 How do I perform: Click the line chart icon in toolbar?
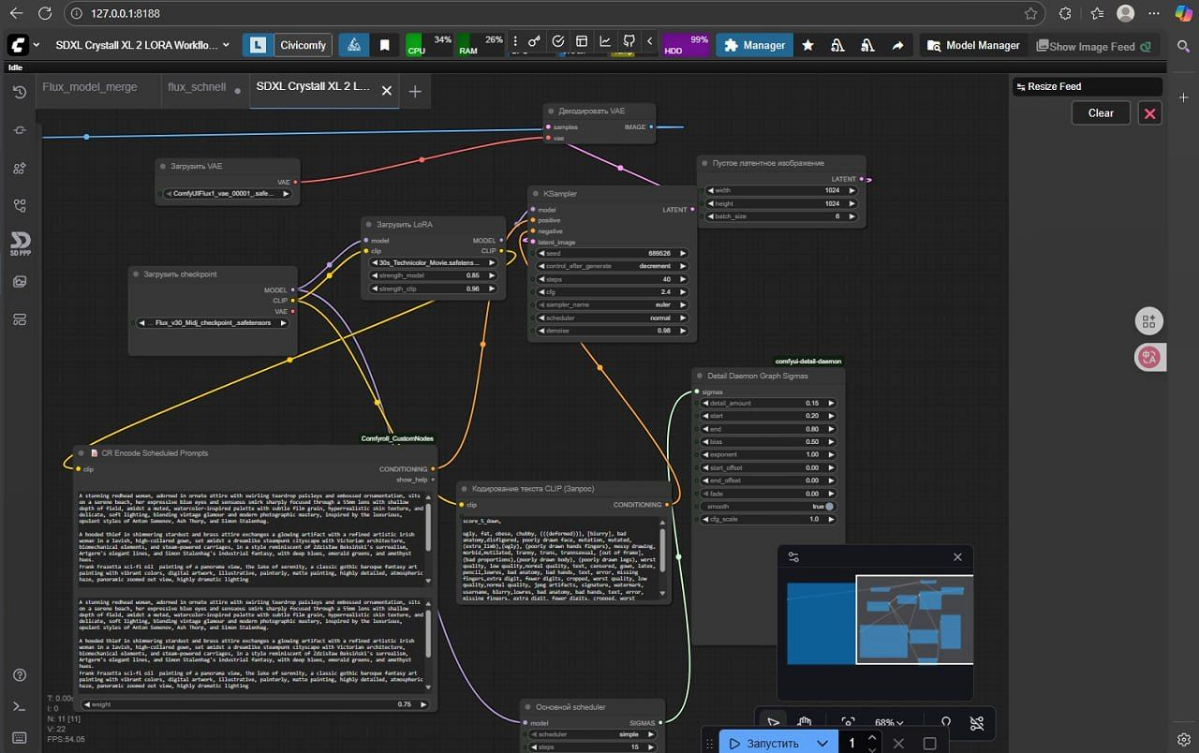click(605, 41)
